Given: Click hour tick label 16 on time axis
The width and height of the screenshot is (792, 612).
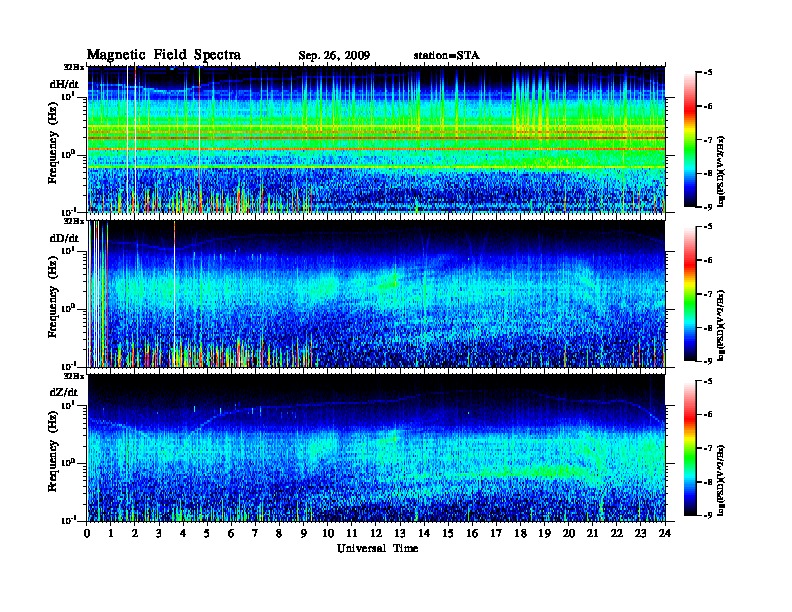Looking at the screenshot, I should (x=472, y=534).
